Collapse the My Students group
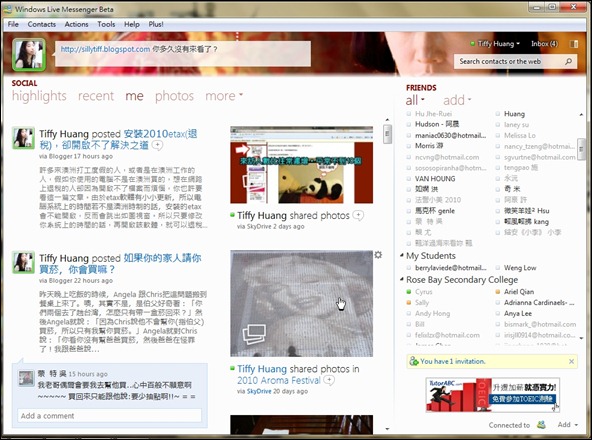 click(402, 256)
